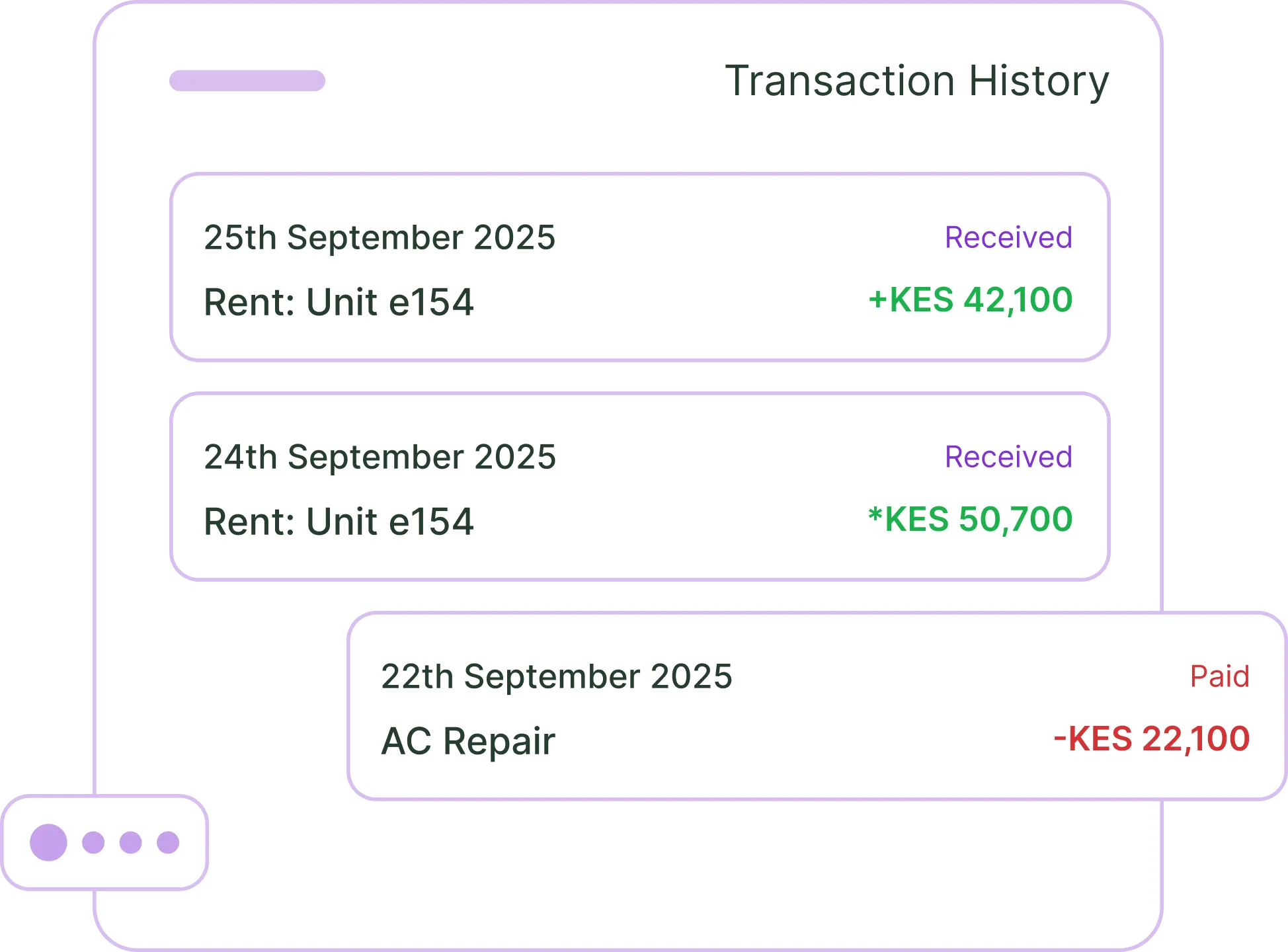Click the -KES 22,100 amount
The image size is (1288, 952).
click(1151, 738)
